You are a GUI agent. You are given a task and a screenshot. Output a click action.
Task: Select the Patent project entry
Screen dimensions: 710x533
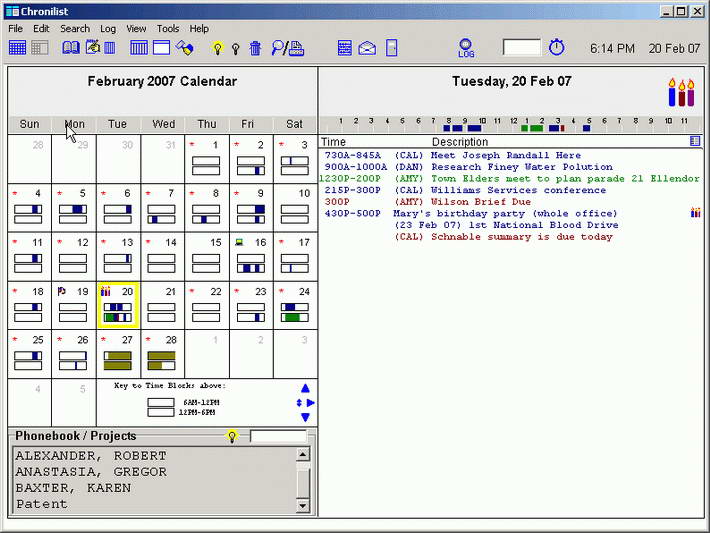[x=42, y=504]
